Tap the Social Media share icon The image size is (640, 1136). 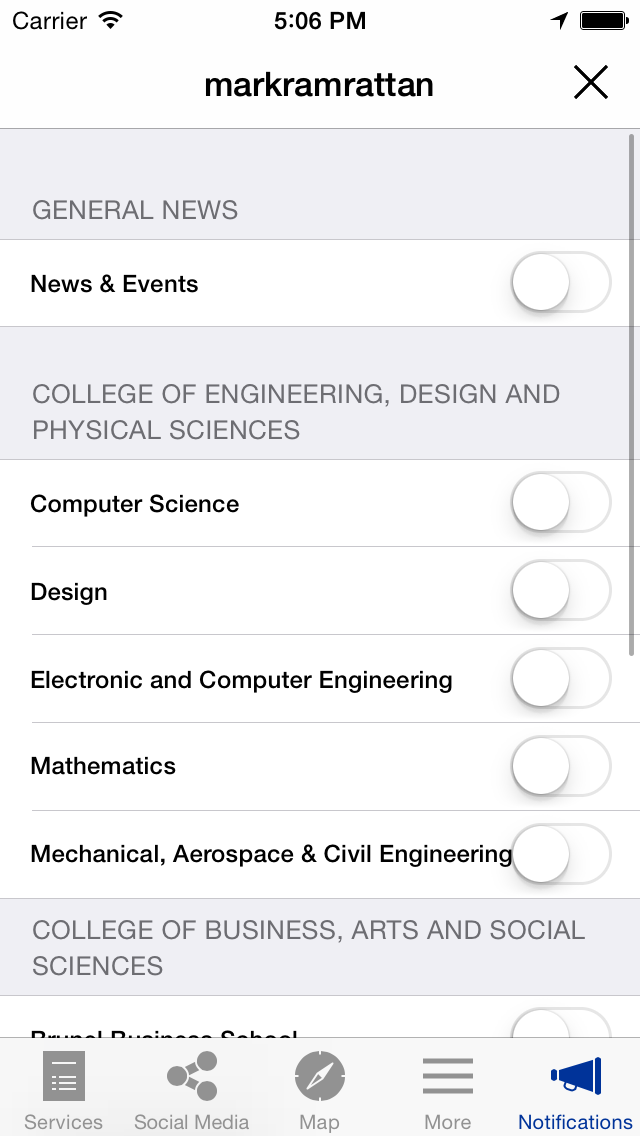[192, 1076]
